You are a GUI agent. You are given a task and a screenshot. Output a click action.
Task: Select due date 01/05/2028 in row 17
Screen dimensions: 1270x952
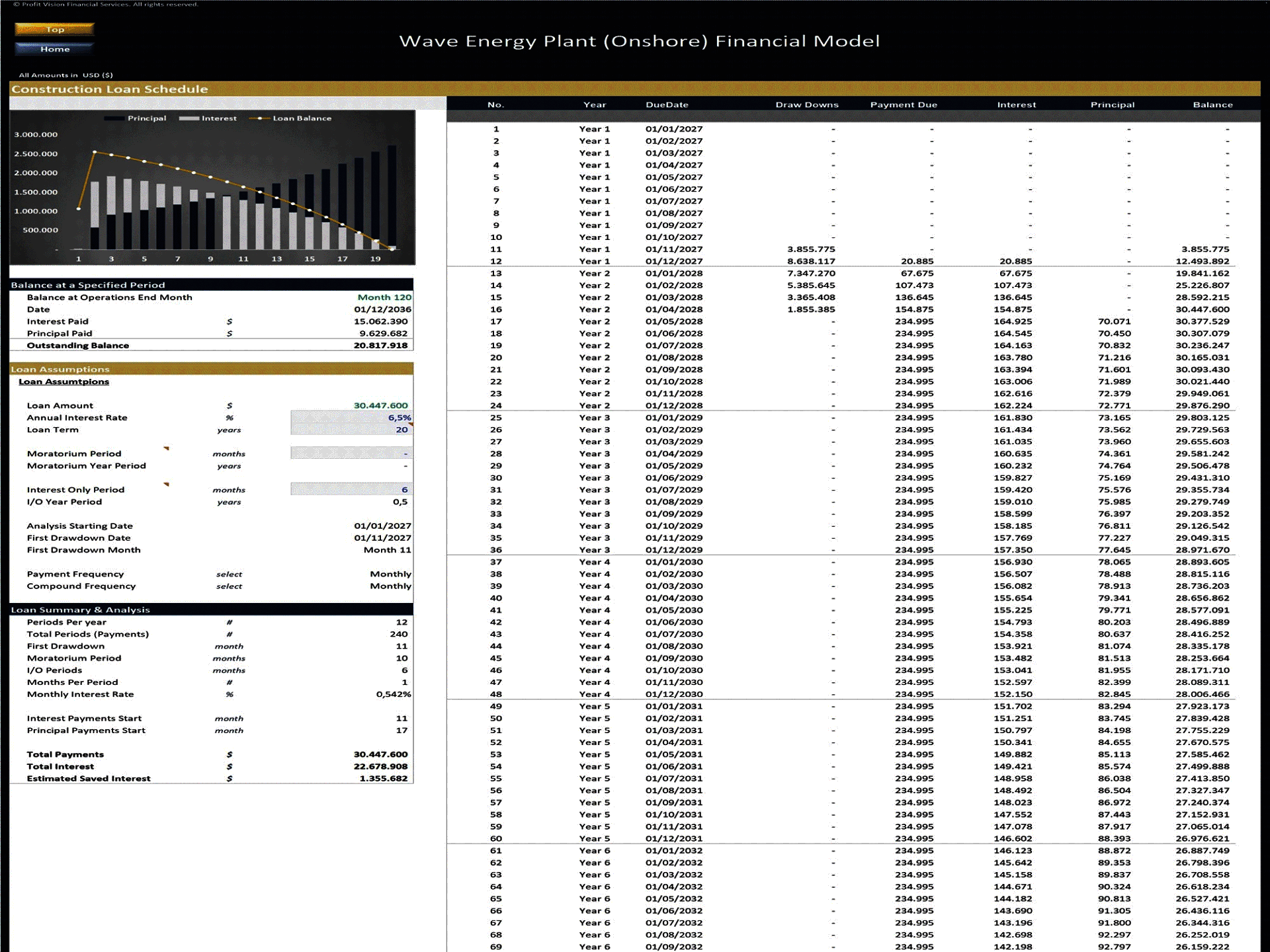(x=674, y=321)
